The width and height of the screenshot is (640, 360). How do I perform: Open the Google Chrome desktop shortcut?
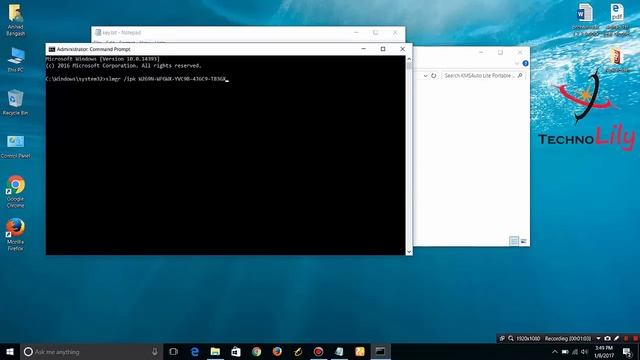click(16, 192)
